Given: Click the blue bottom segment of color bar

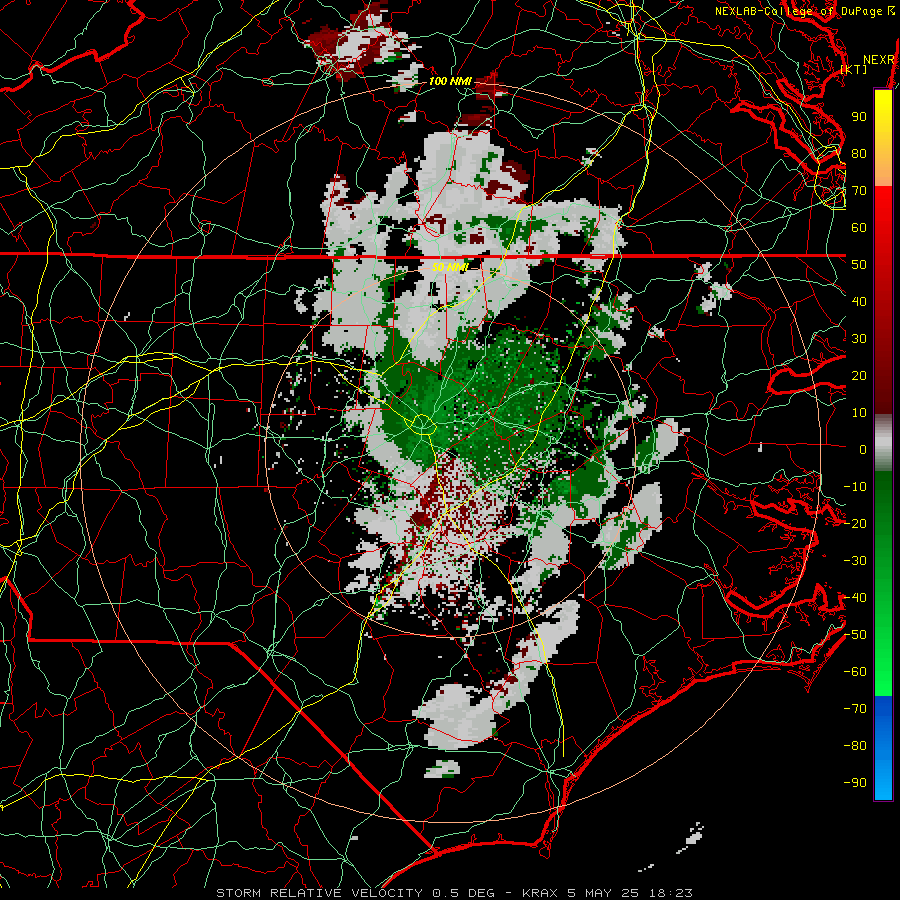Looking at the screenshot, I should click(883, 748).
